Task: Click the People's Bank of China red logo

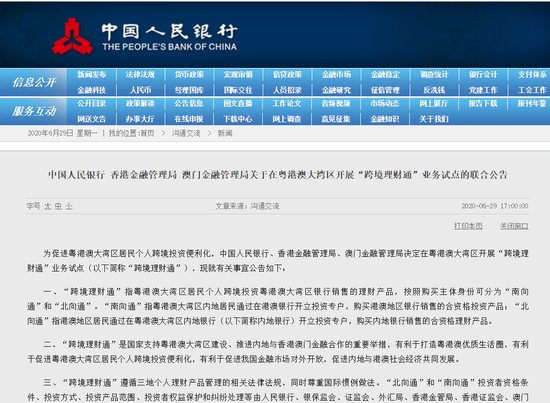Action: (73, 36)
